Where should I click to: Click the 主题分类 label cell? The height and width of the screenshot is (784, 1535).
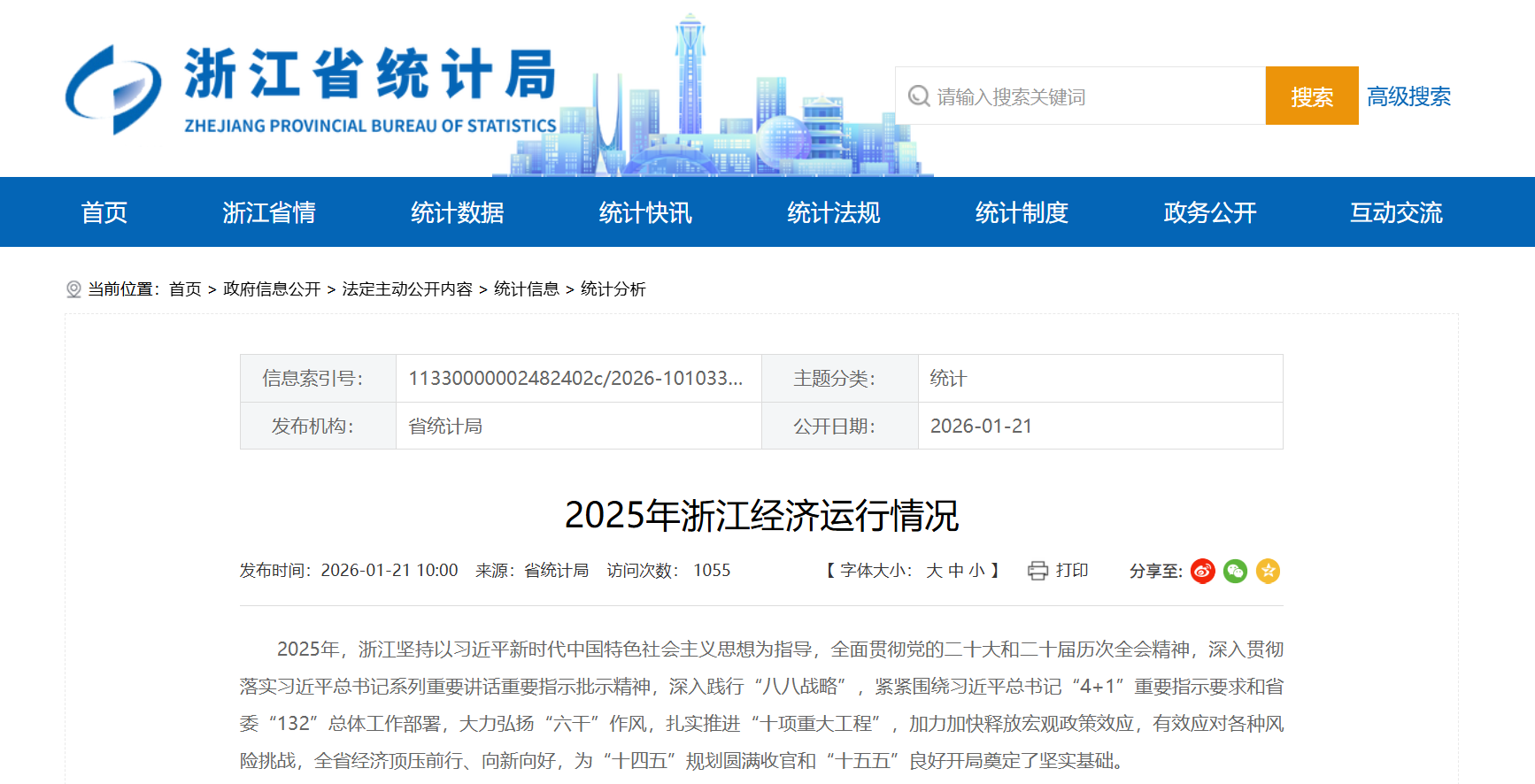pos(839,379)
